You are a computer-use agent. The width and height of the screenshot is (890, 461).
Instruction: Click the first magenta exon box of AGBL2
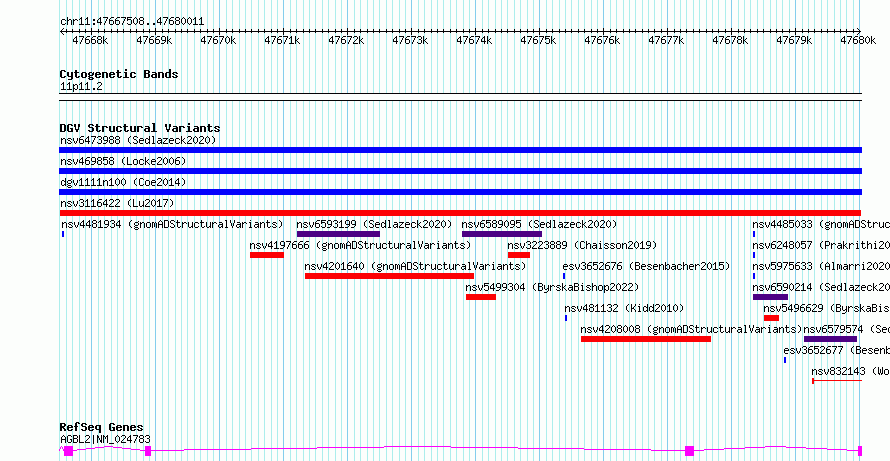[x=69, y=451]
